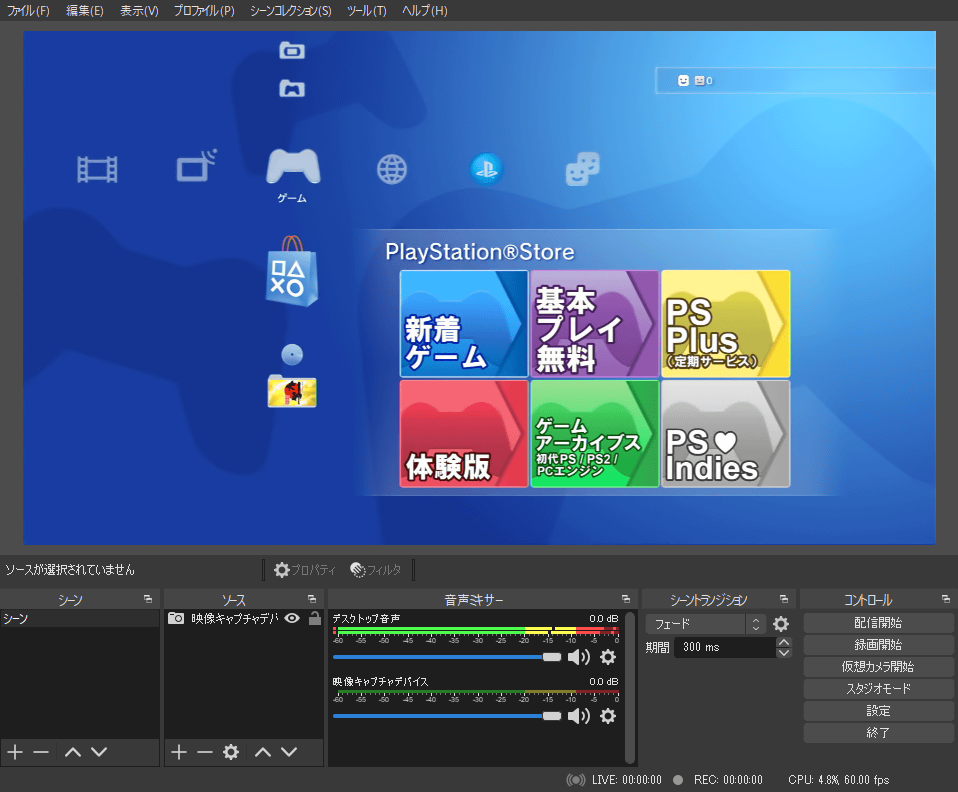Open the ヘルプ(H) menu

tap(425, 10)
